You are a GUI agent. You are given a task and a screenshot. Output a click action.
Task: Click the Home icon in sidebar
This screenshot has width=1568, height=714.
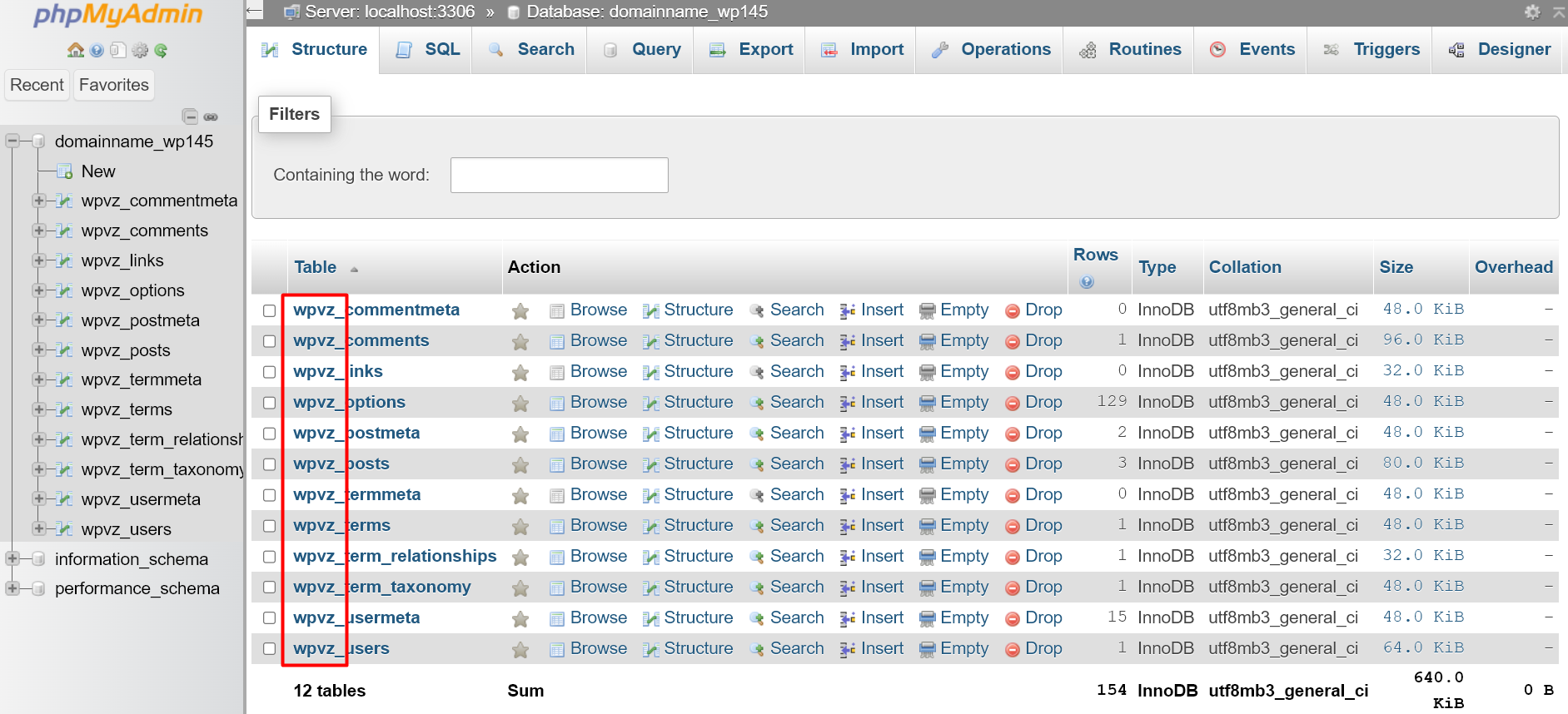76,50
